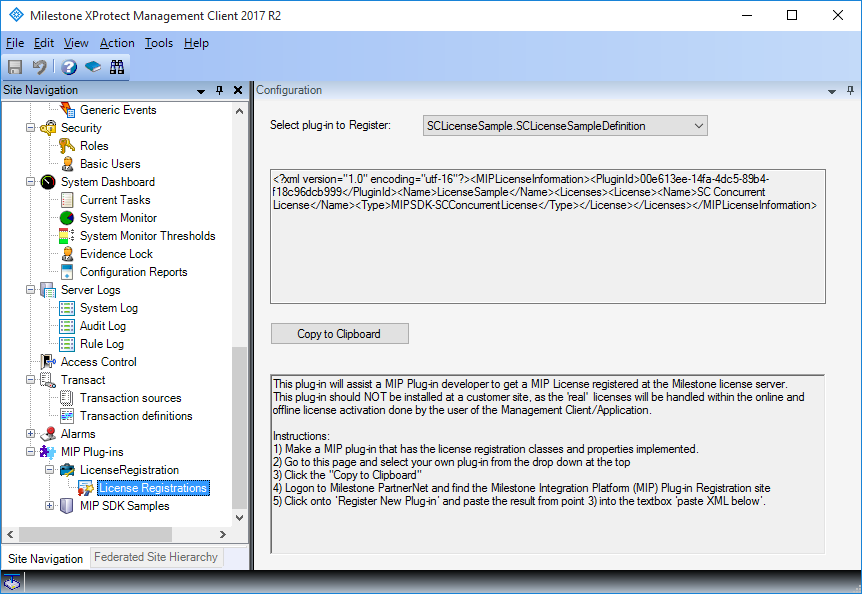862x594 pixels.
Task: Click tree horizontal scroll left arrow
Action: click(x=10, y=534)
